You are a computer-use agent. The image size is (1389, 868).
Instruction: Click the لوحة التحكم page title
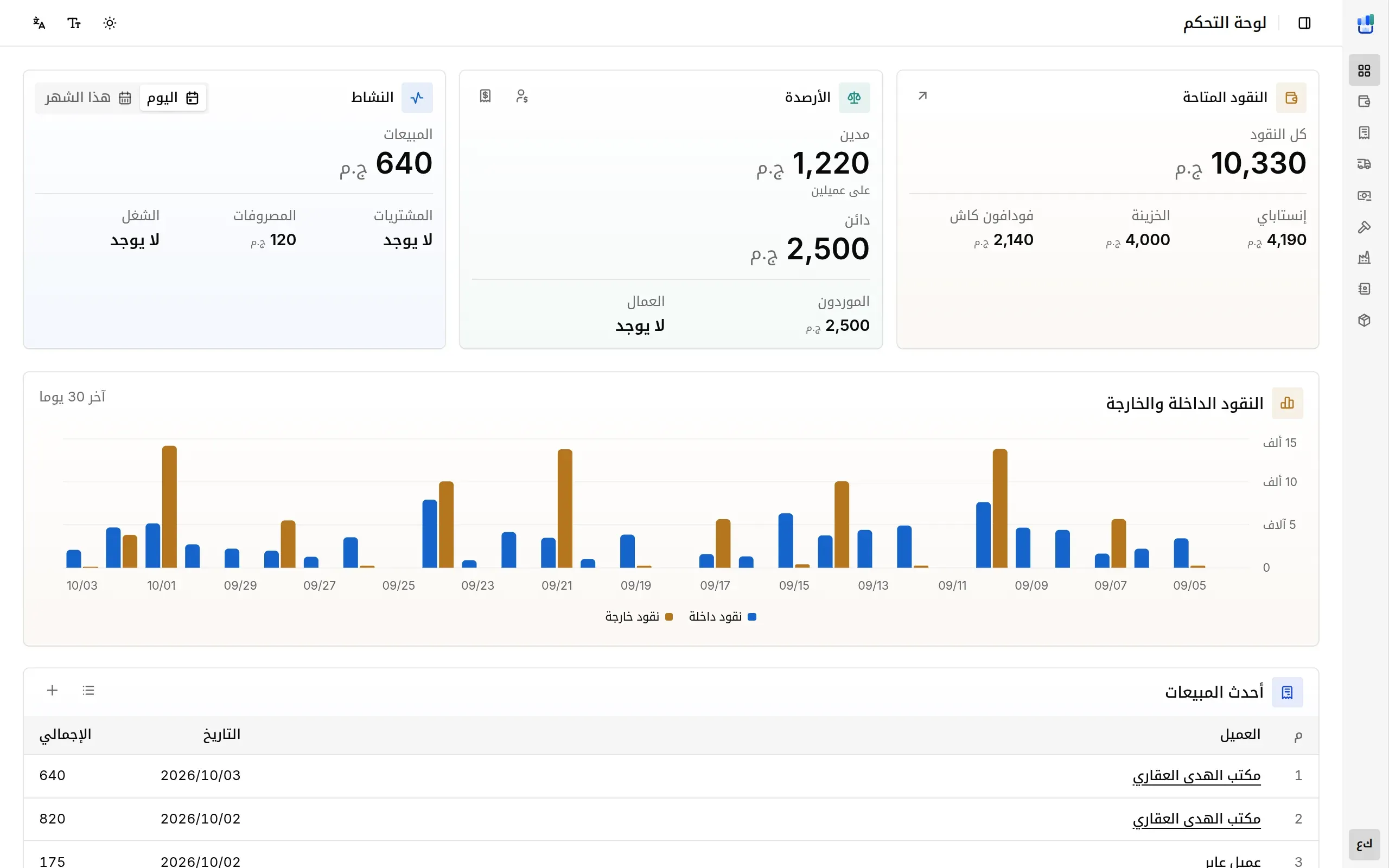(x=1224, y=23)
